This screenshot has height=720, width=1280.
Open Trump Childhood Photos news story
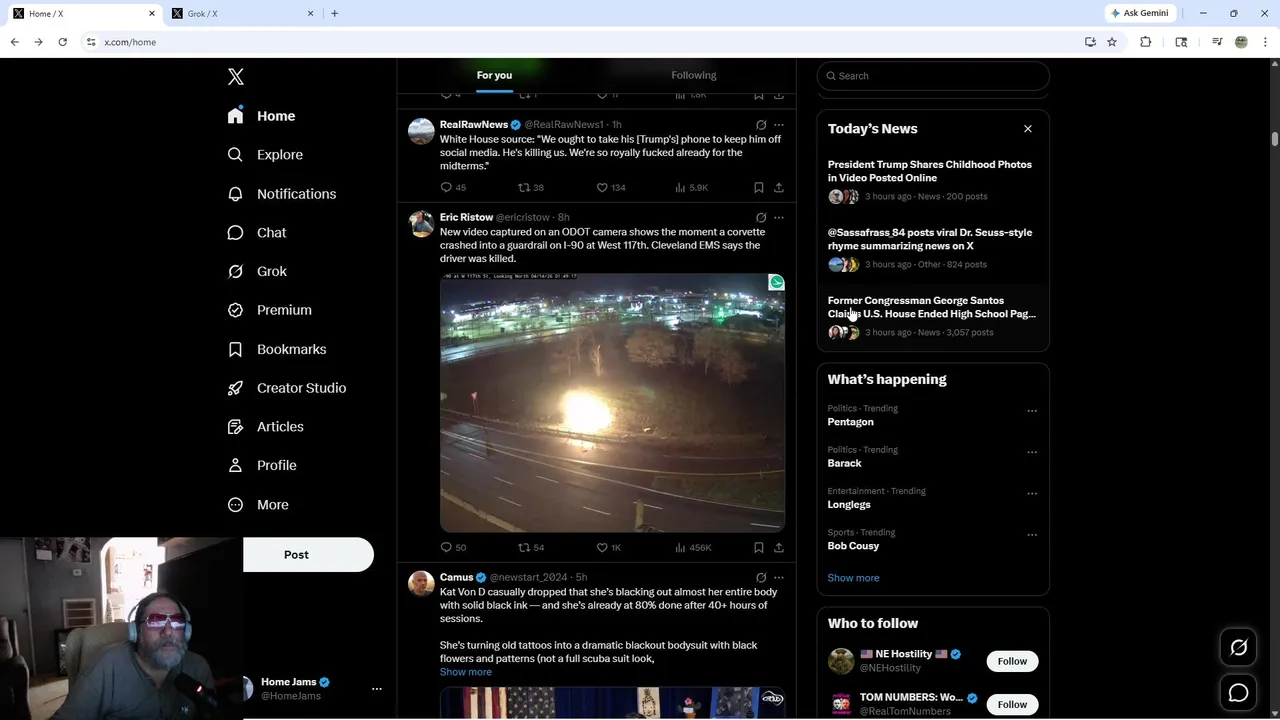coord(933,180)
